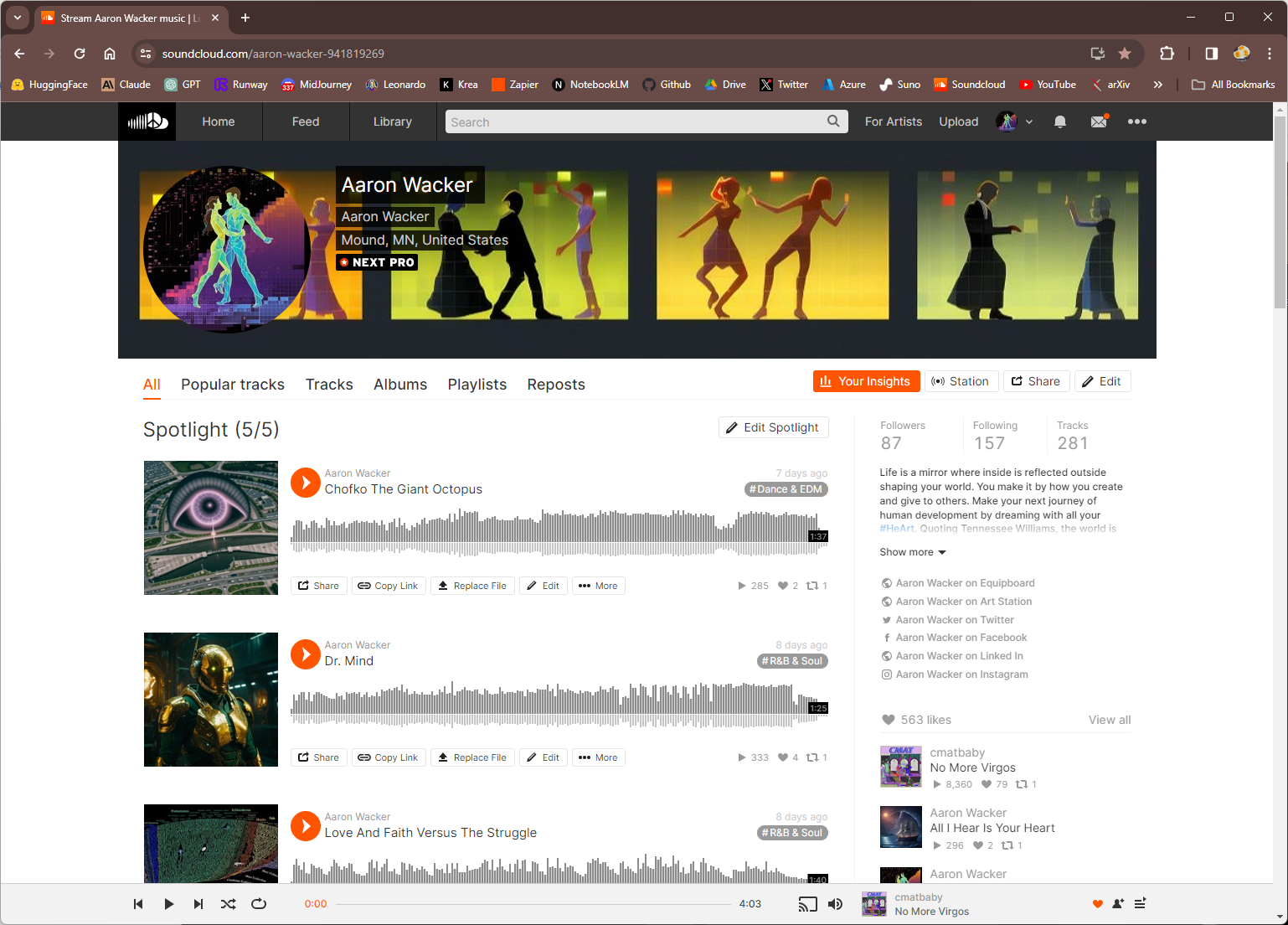Play the Dr. Mind track

(306, 654)
